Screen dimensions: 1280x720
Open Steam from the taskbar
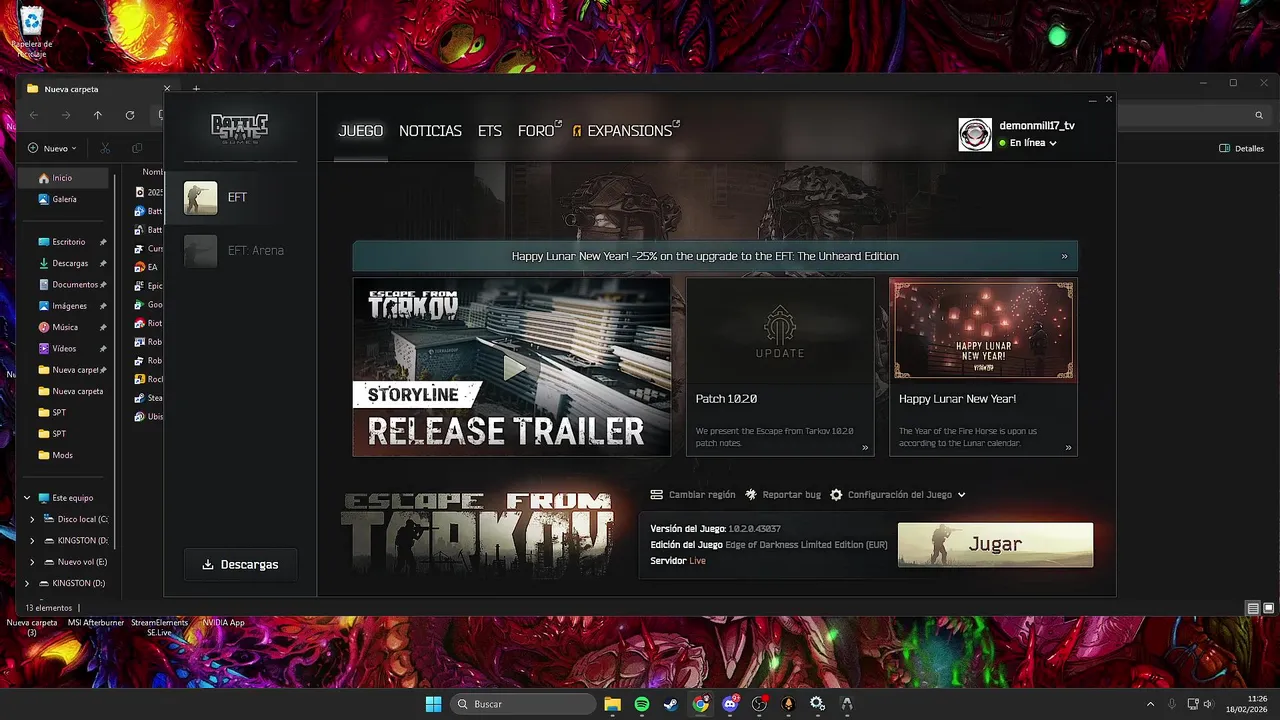(671, 704)
